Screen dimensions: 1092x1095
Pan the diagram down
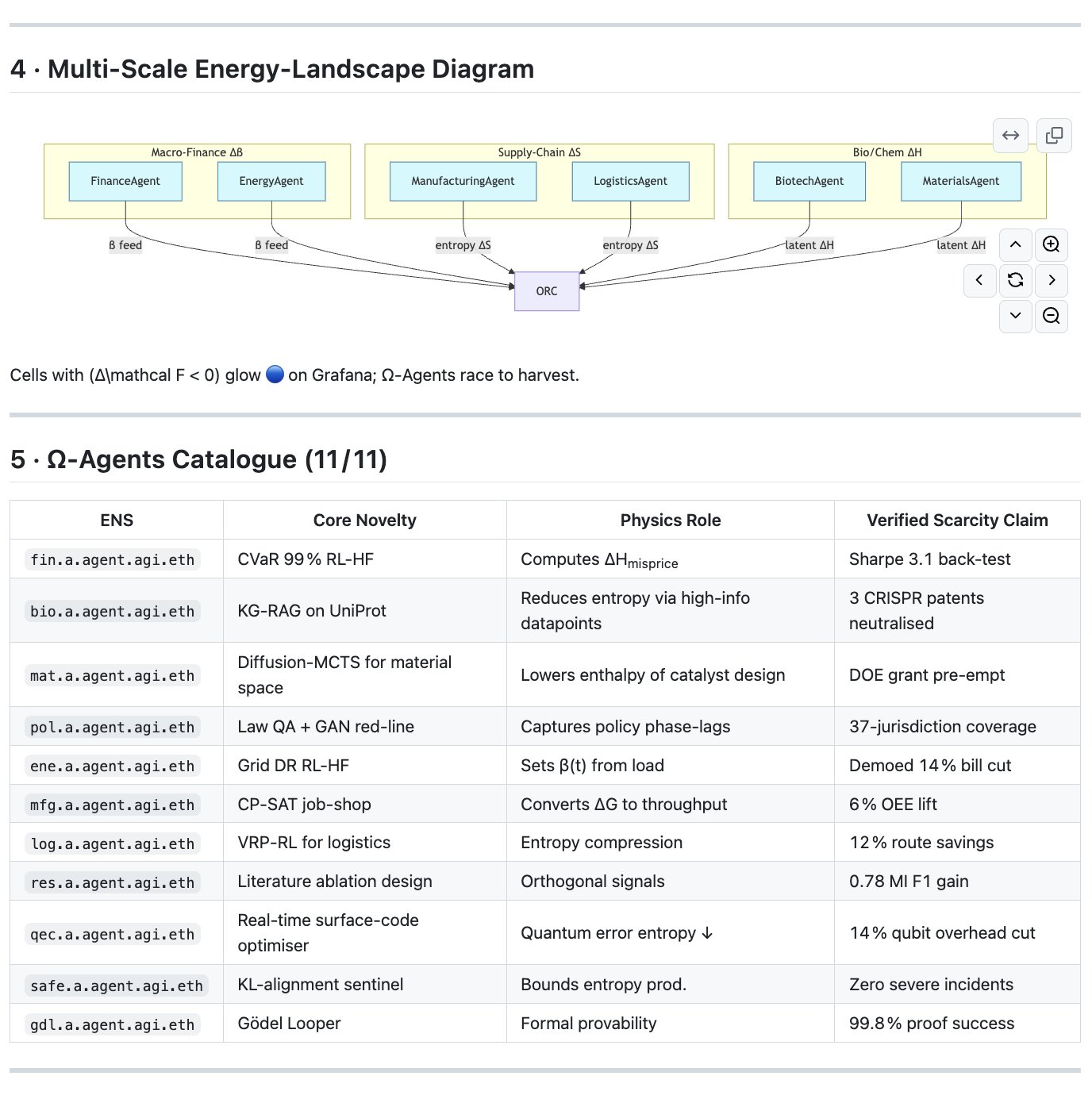1015,316
